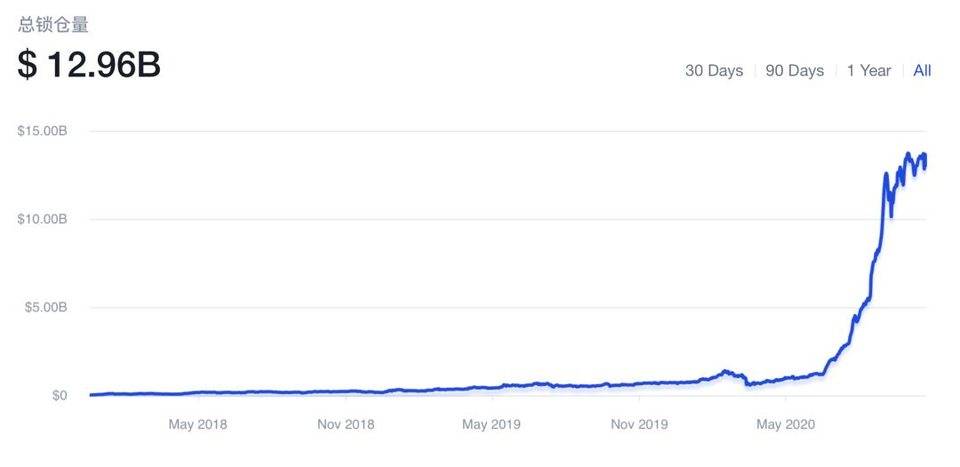Click the 总锁仓量 heading label
960x467 pixels.
click(53, 25)
